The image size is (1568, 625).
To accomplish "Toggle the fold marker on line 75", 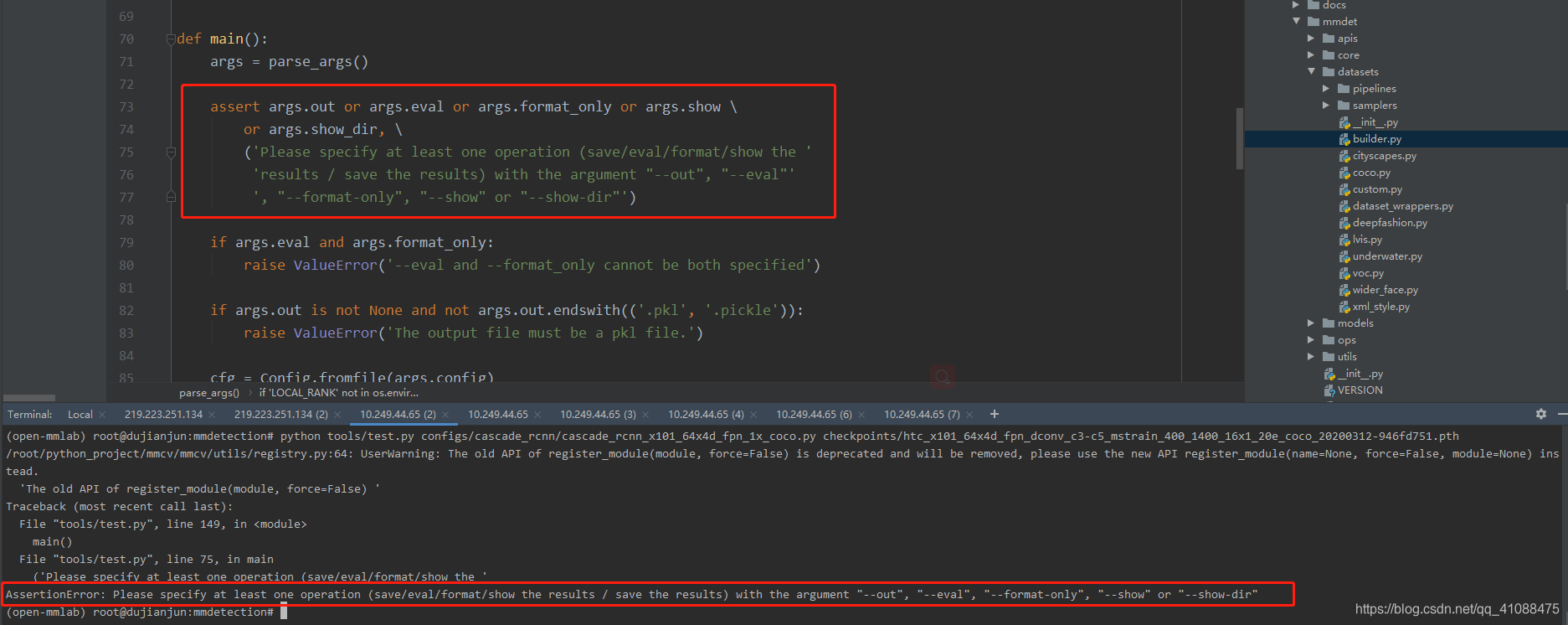I will point(171,152).
